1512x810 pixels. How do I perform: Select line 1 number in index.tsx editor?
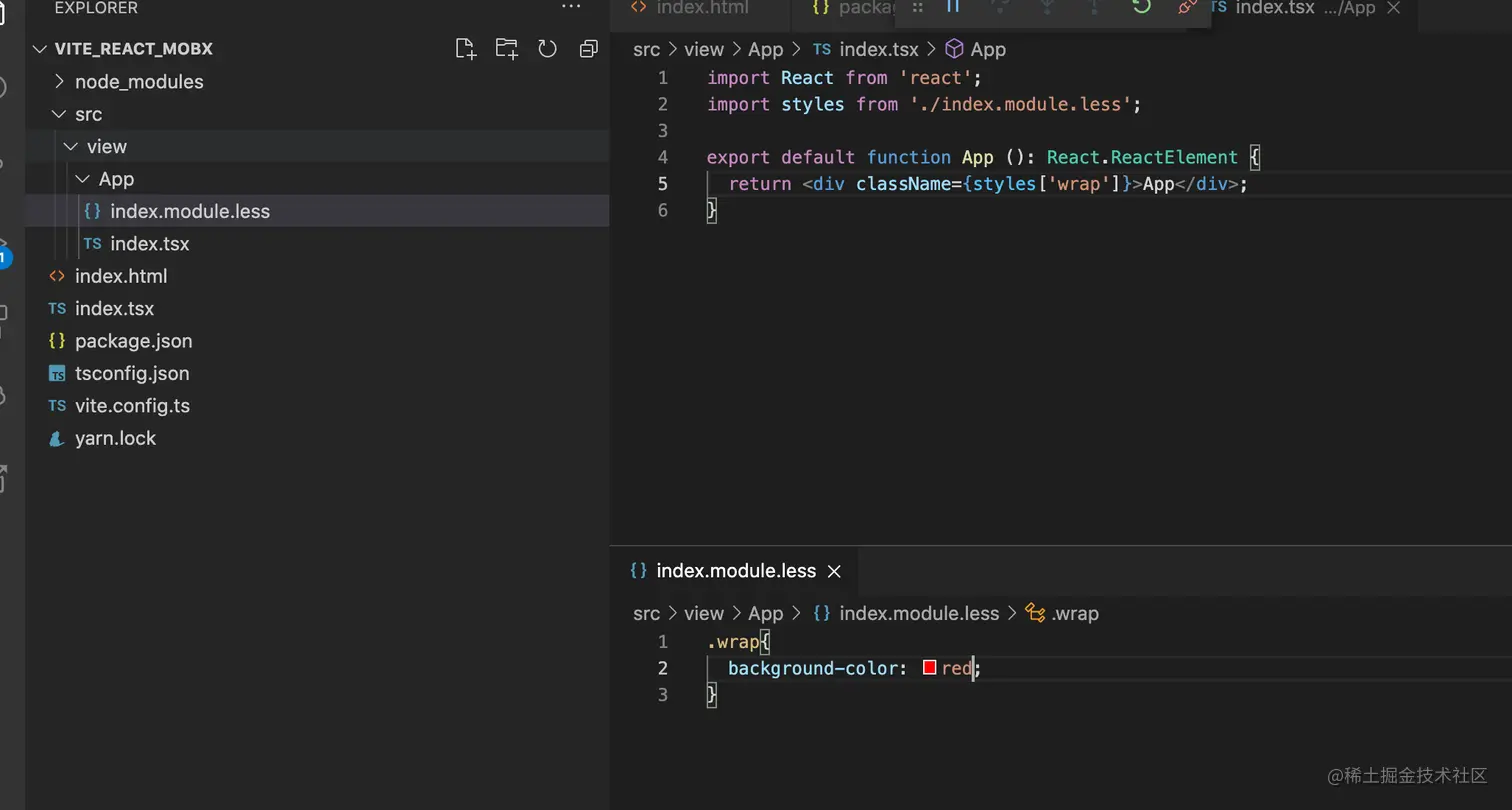(662, 78)
